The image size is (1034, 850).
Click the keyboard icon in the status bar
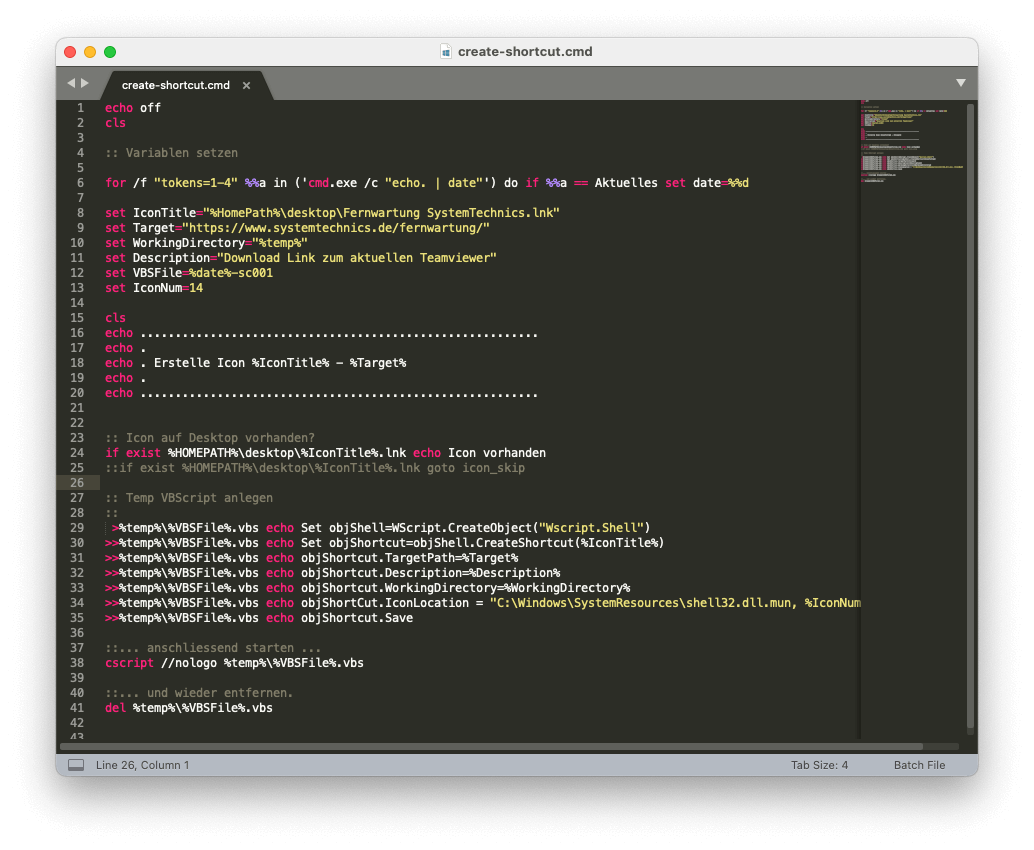(75, 764)
